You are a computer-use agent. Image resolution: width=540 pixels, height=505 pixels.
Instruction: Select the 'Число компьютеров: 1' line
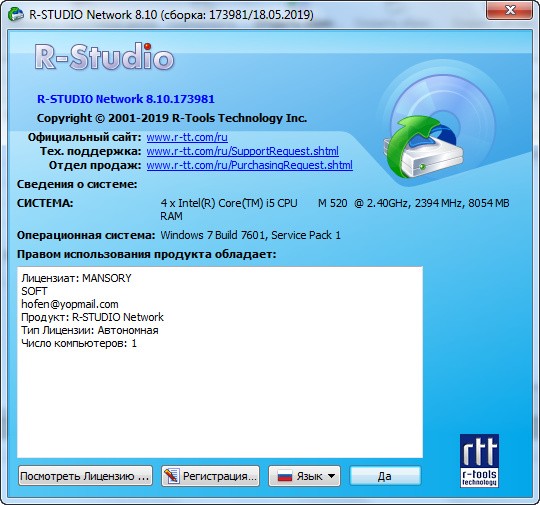[79, 343]
